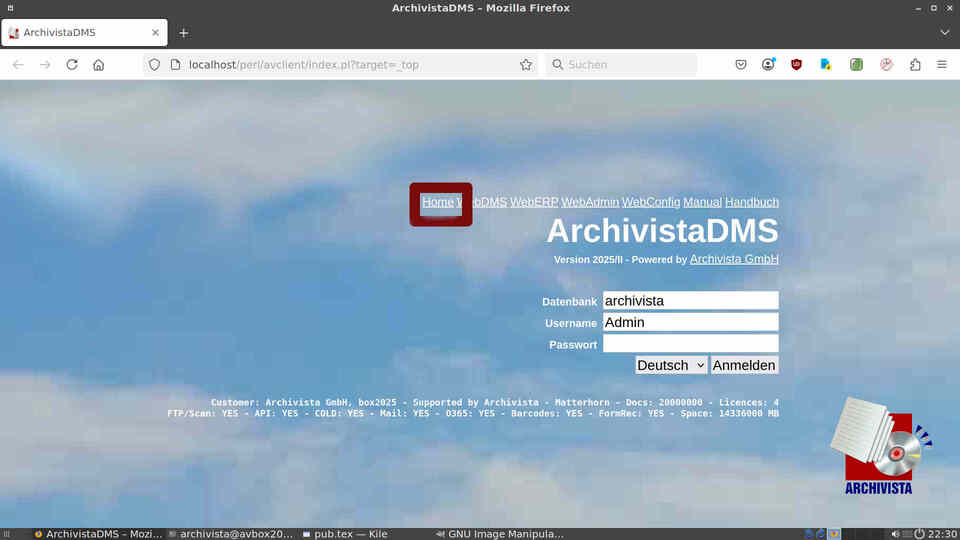List all tabs with the chevron

[x=945, y=32]
